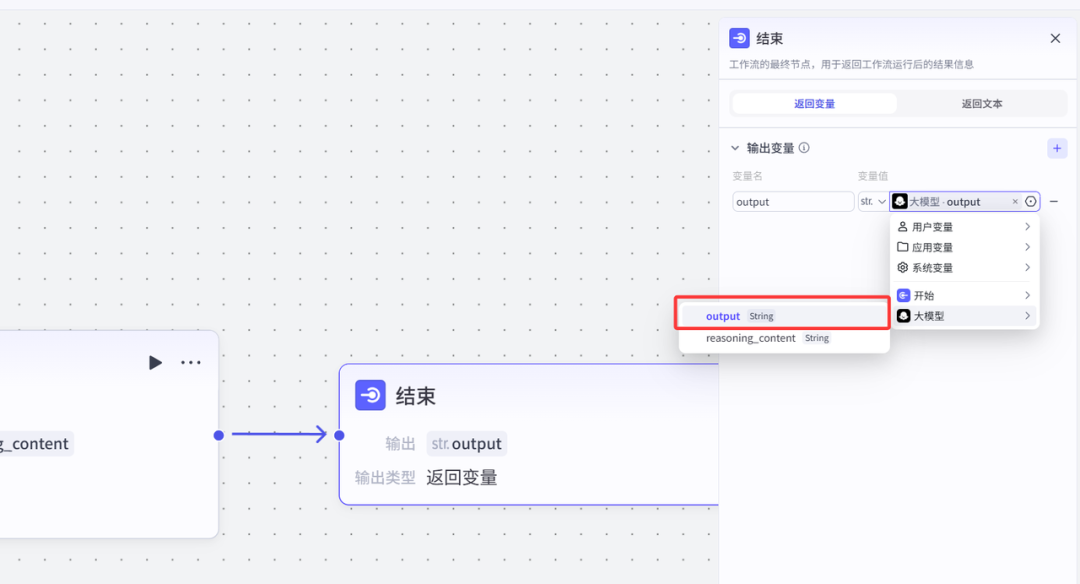Viewport: 1080px width, 584px height.
Task: Open the str. type dropdown
Action: [x=872, y=202]
